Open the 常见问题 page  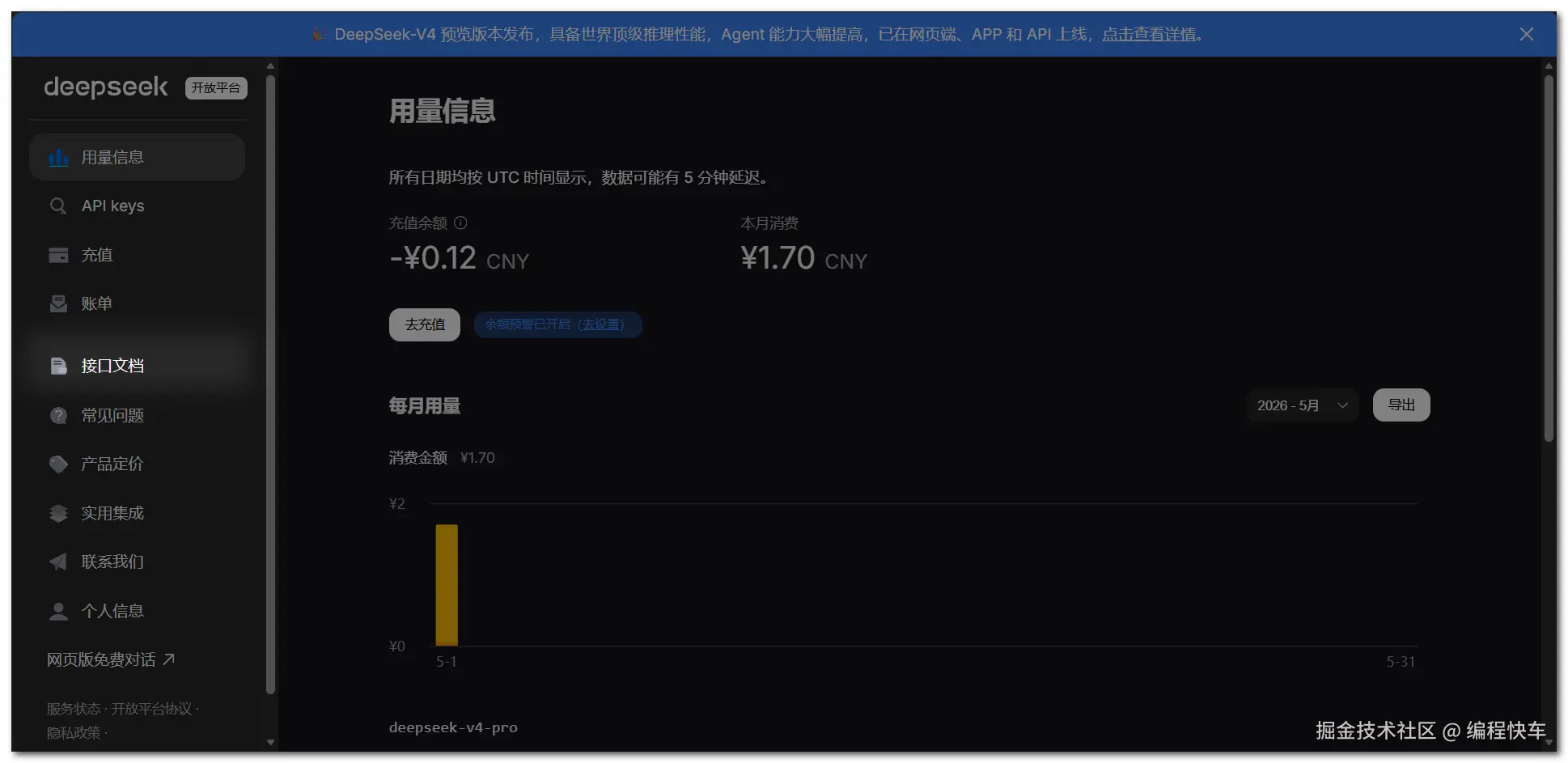[x=137, y=416]
